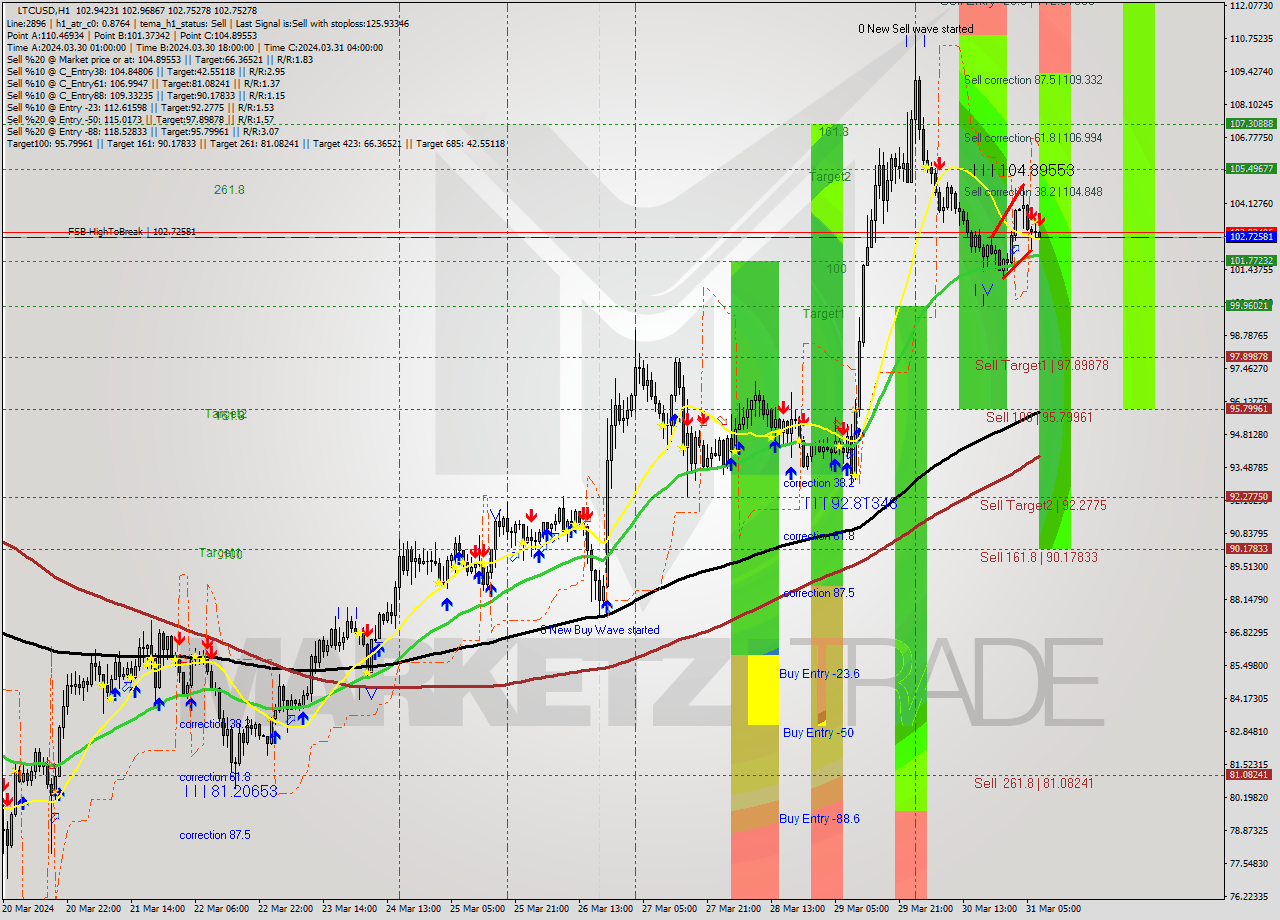1280x920 pixels.
Task: Click the '29 Mar 21:00' time axis label
Action: click(927, 909)
